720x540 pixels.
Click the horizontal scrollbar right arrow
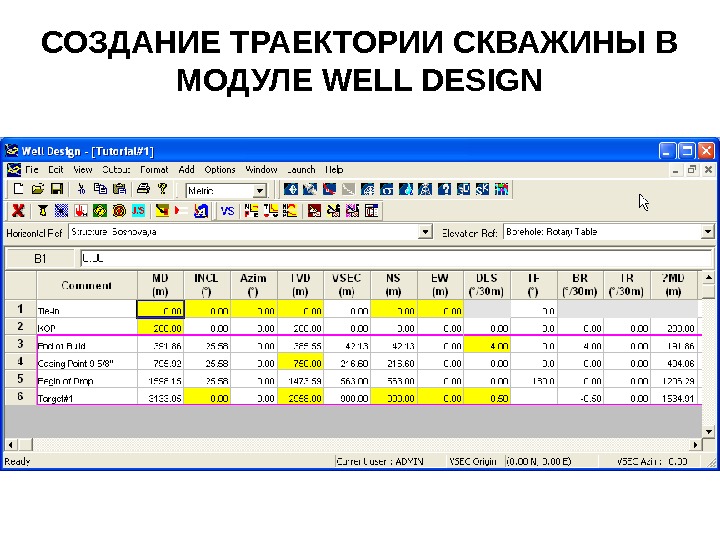[x=696, y=444]
